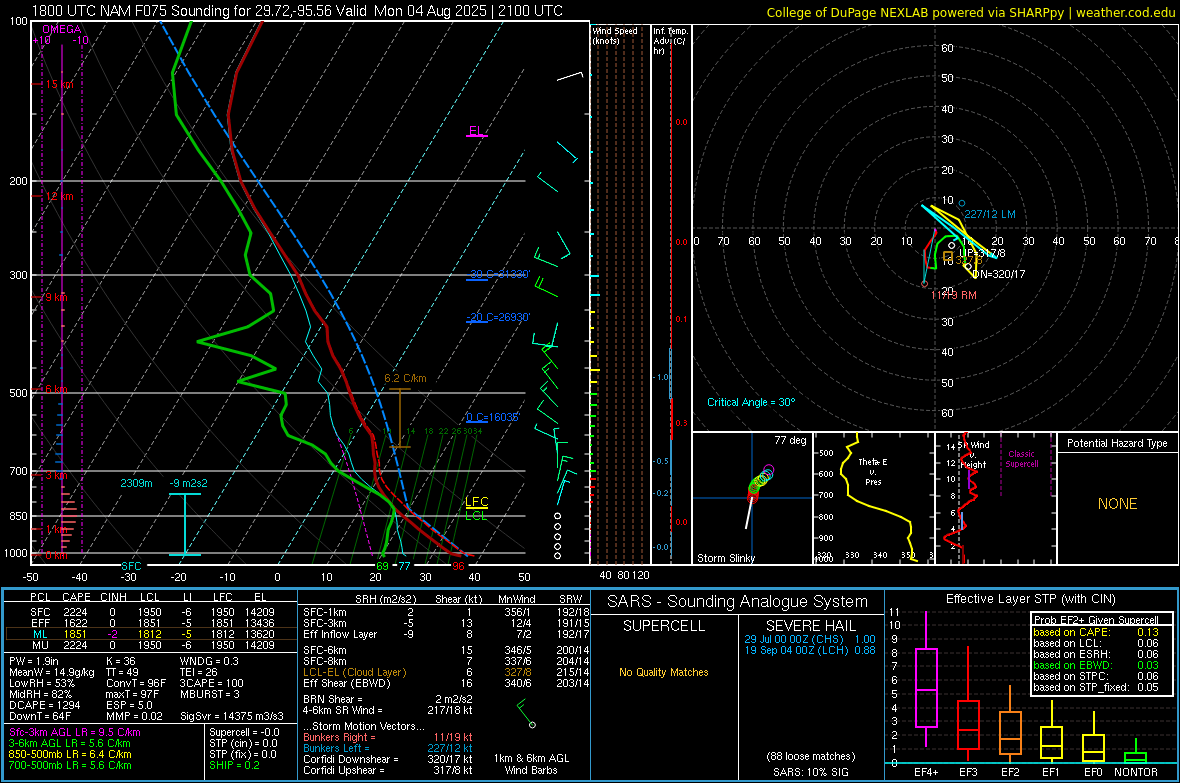
Task: Click the '-30 C=31330' height label
Action: pyautogui.click(x=498, y=274)
